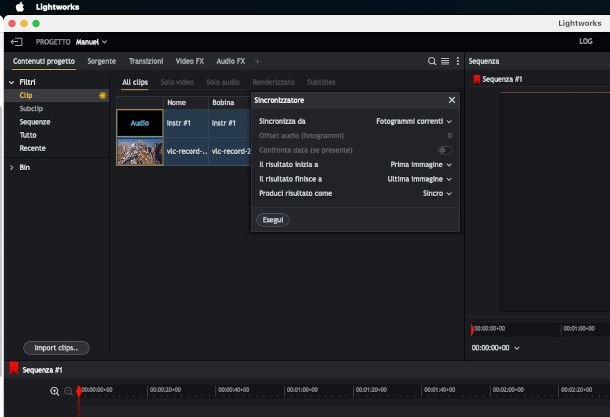Select the Renderizzato filter tab

pos(273,82)
